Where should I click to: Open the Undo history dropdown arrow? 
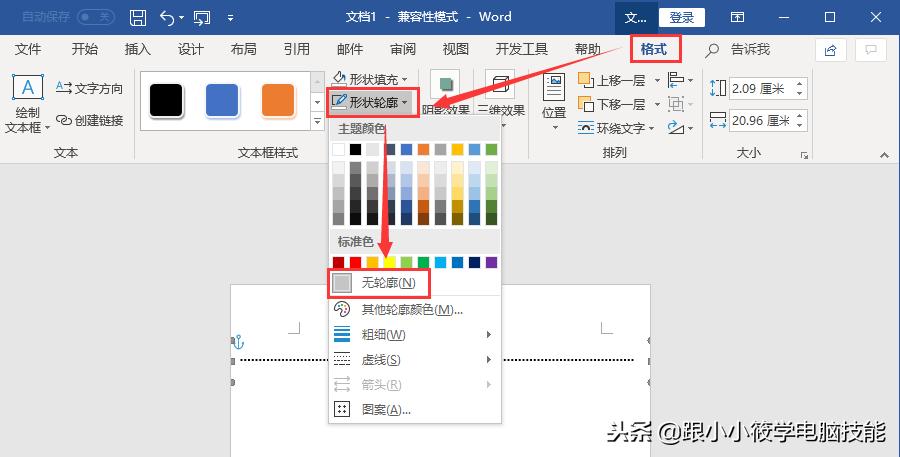(181, 18)
